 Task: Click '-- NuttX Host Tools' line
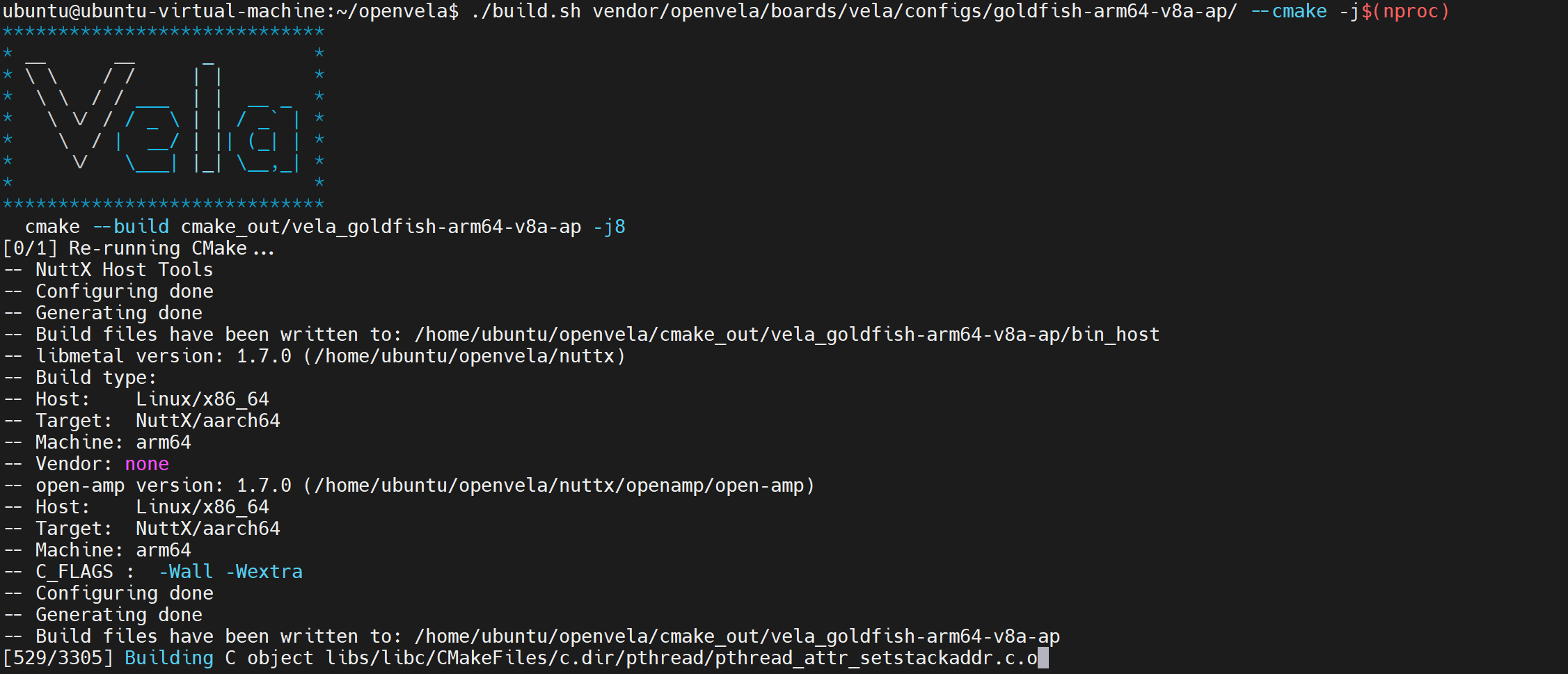coord(109,271)
